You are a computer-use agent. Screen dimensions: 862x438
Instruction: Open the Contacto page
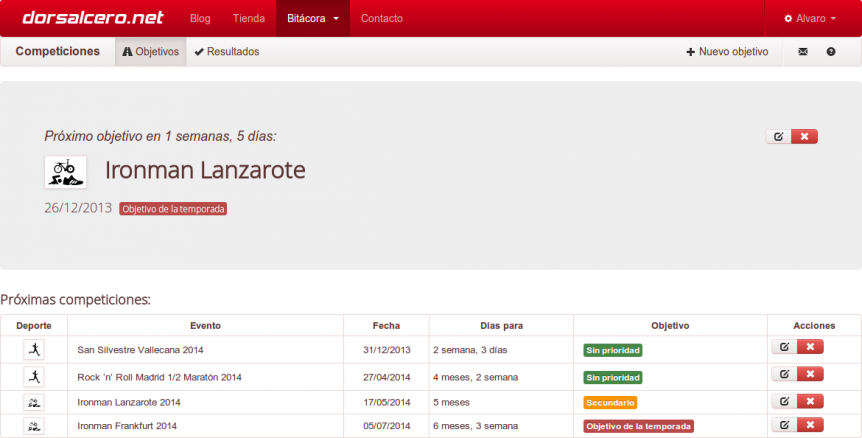pyautogui.click(x=382, y=18)
